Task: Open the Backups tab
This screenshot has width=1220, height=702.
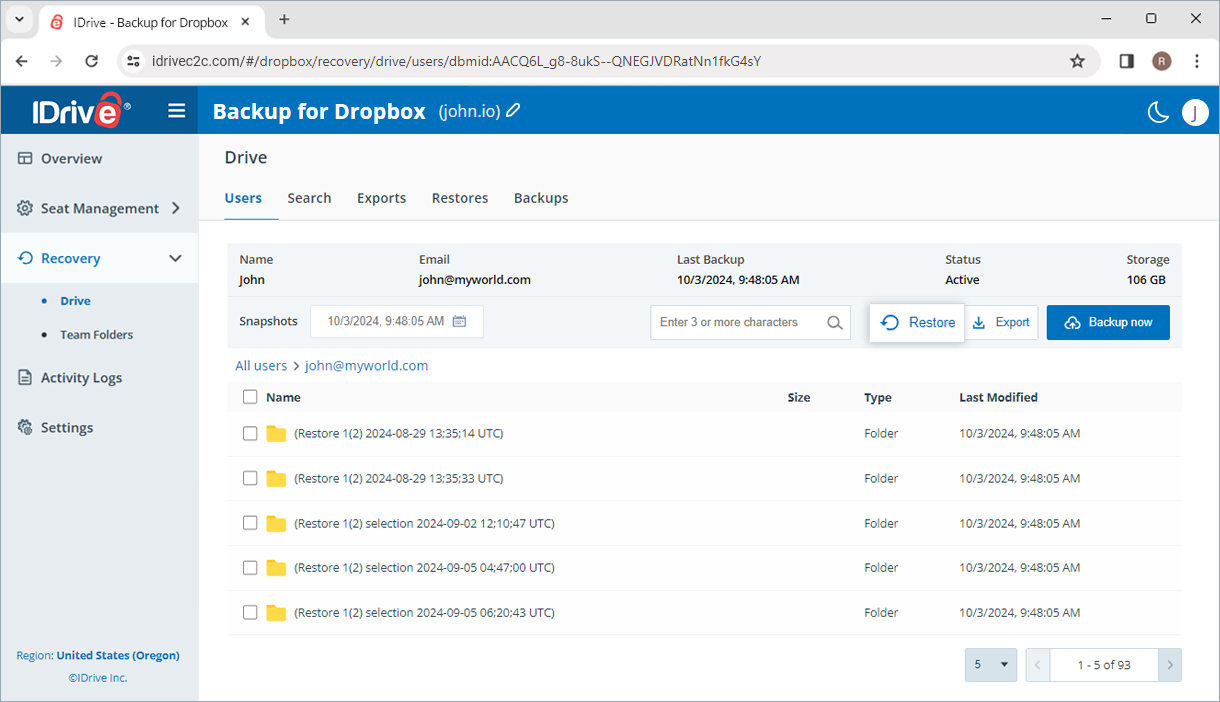Action: point(541,198)
